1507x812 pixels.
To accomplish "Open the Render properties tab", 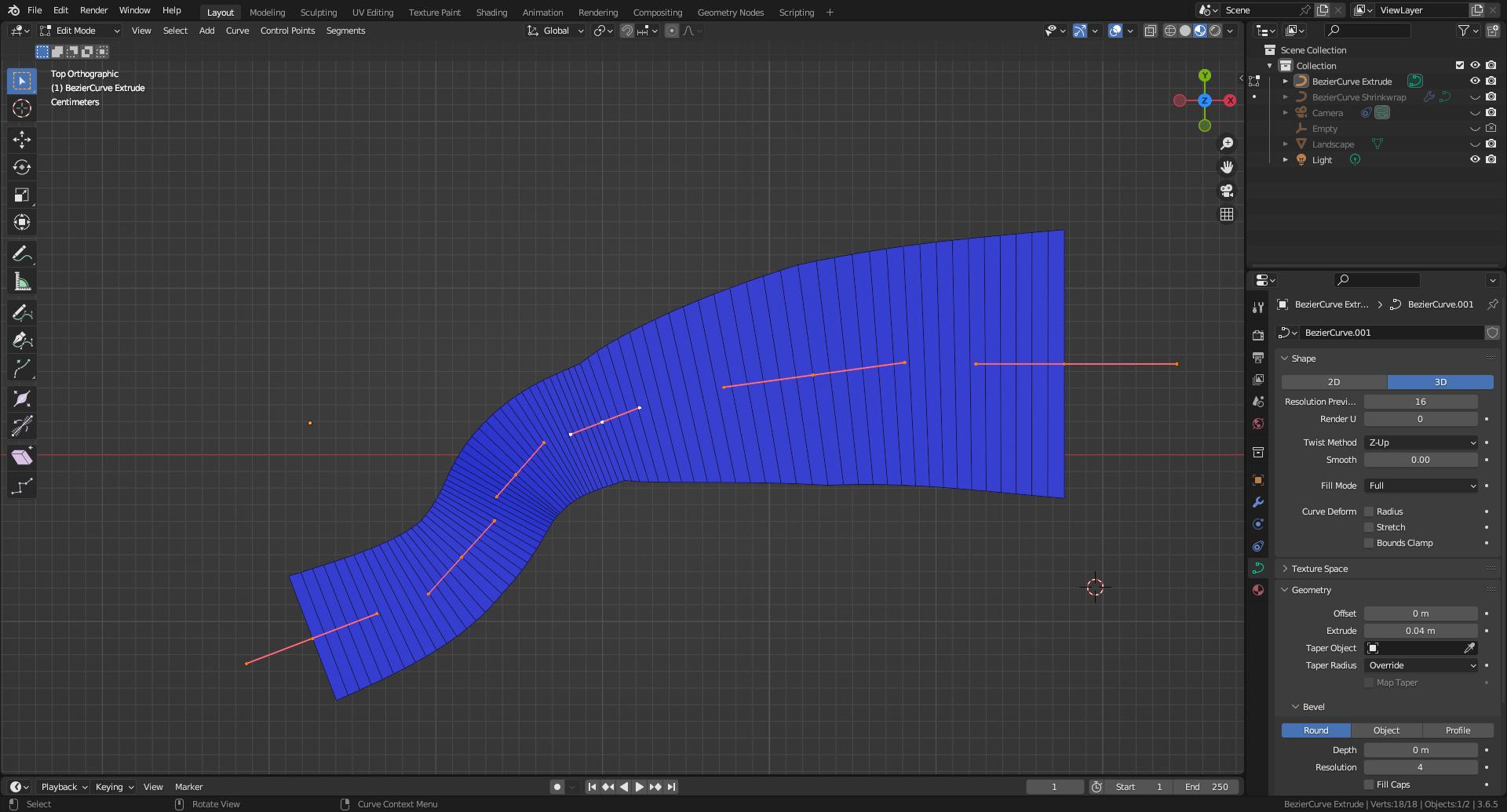I will (x=1258, y=336).
